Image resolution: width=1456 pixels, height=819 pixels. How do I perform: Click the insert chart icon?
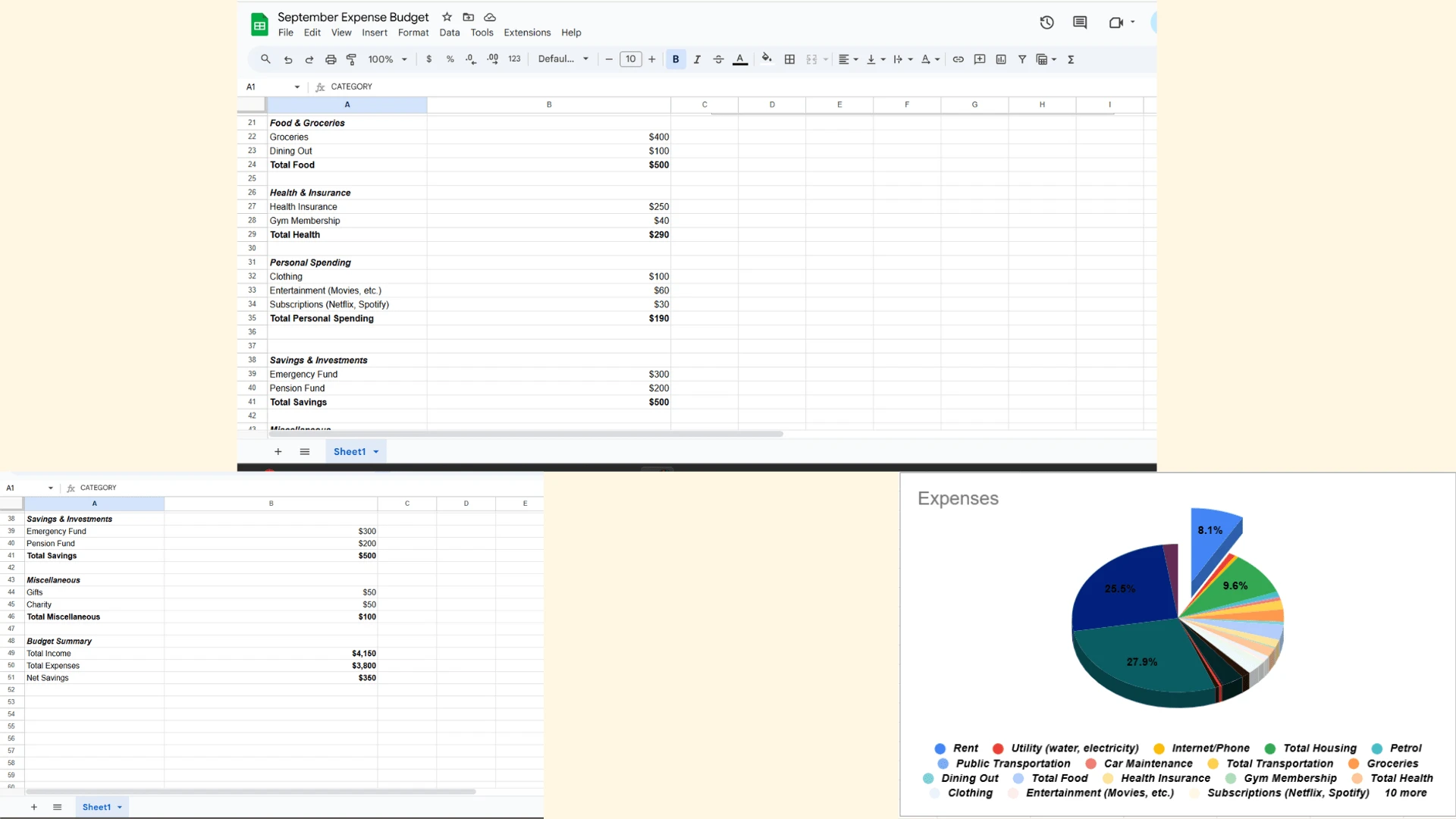point(1001,59)
